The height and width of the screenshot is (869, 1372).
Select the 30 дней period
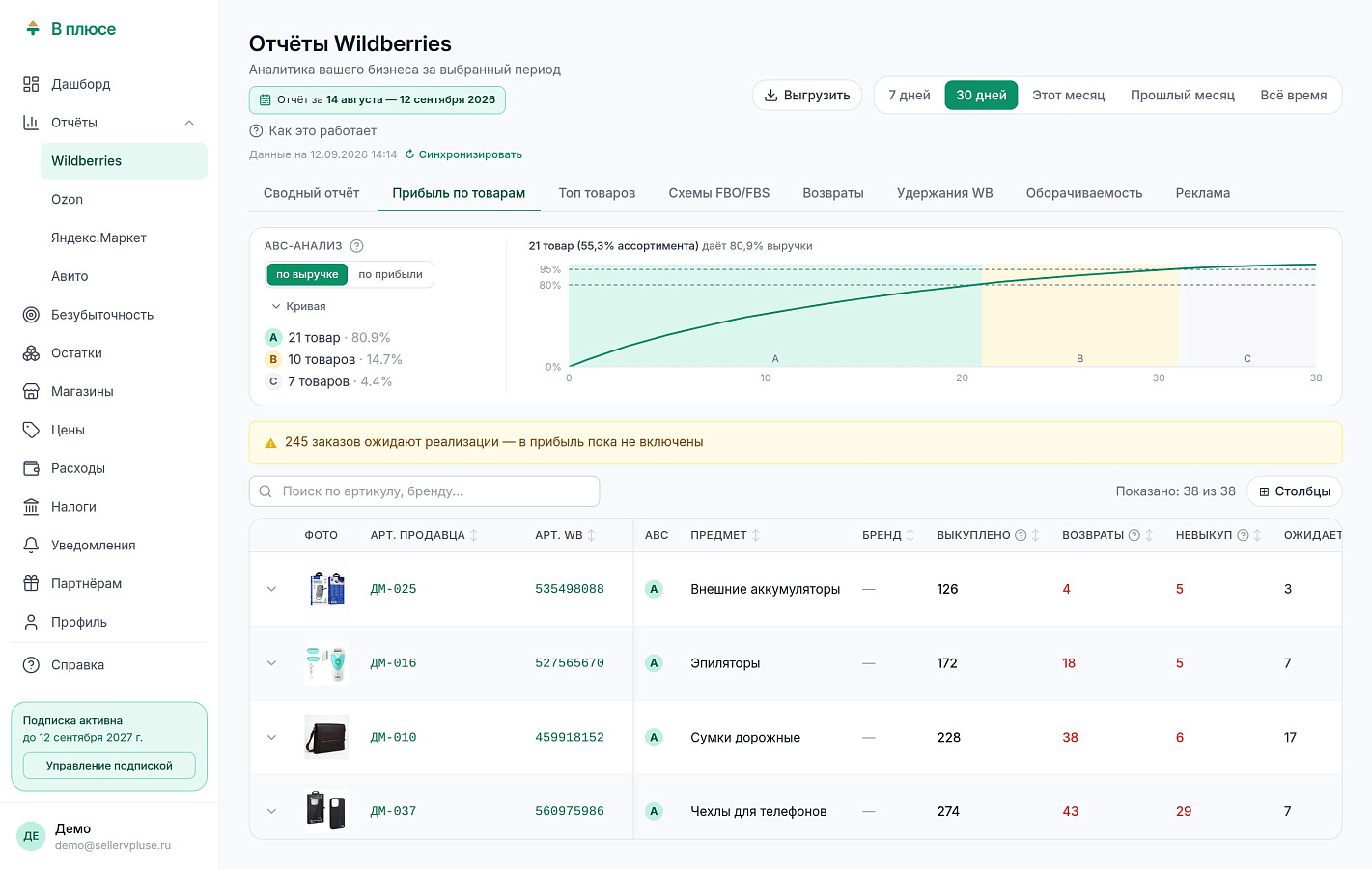point(981,96)
